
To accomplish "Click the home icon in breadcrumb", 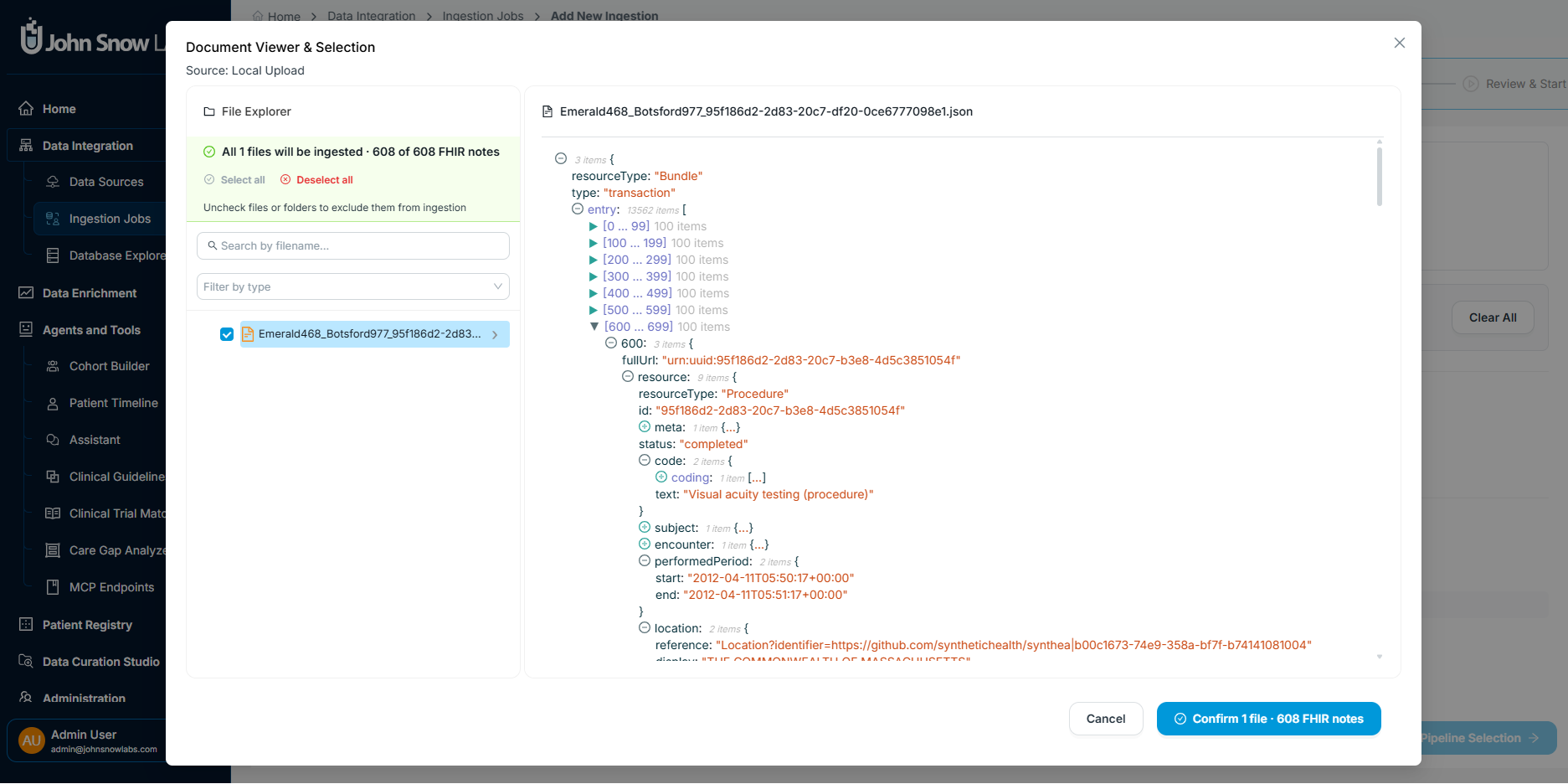I will [258, 16].
